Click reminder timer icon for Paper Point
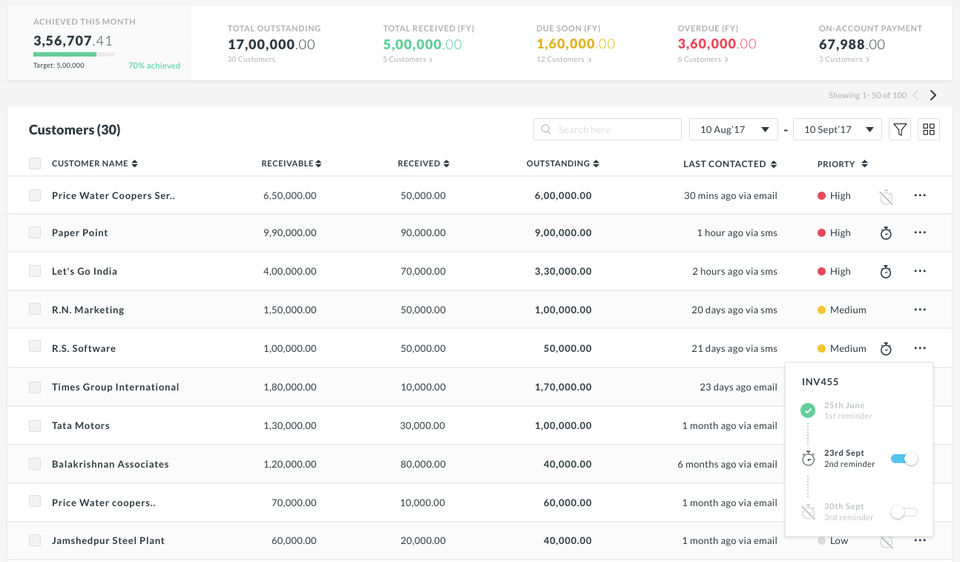The image size is (960, 562). [886, 233]
